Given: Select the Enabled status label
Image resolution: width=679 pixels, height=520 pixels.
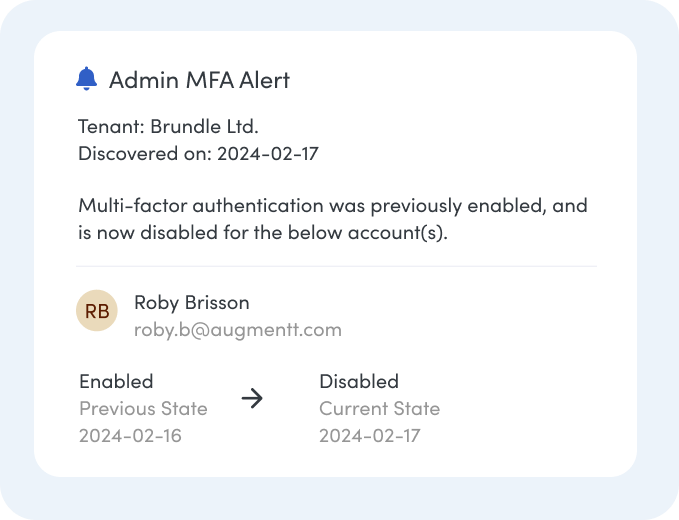Looking at the screenshot, I should pyautogui.click(x=116, y=381).
